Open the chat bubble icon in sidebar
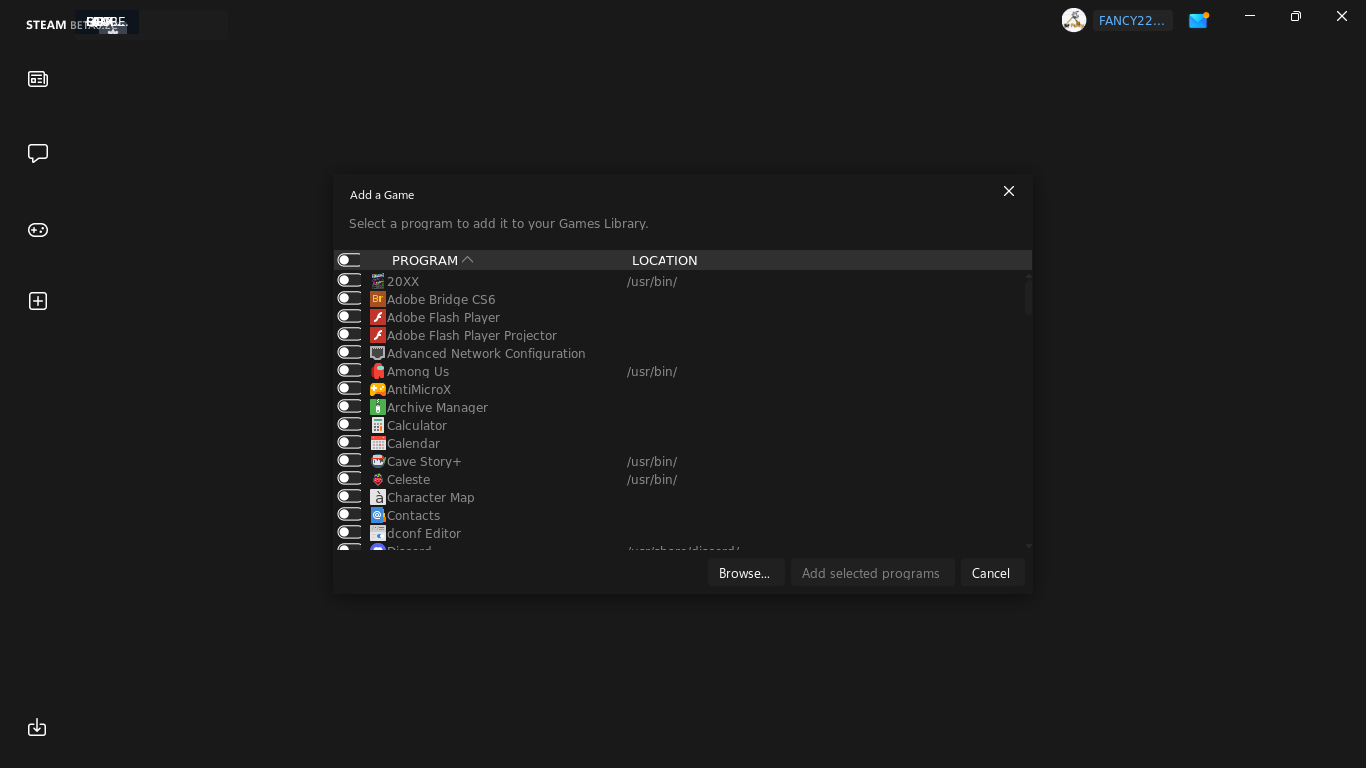This screenshot has width=1366, height=768. point(38,153)
